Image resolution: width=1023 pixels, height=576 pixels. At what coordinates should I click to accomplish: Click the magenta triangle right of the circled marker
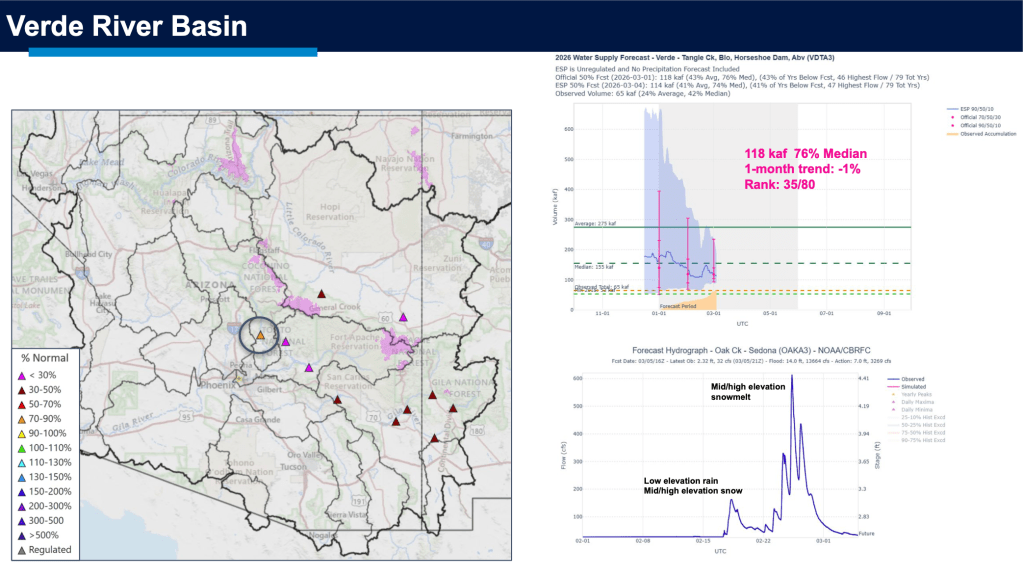click(x=286, y=342)
